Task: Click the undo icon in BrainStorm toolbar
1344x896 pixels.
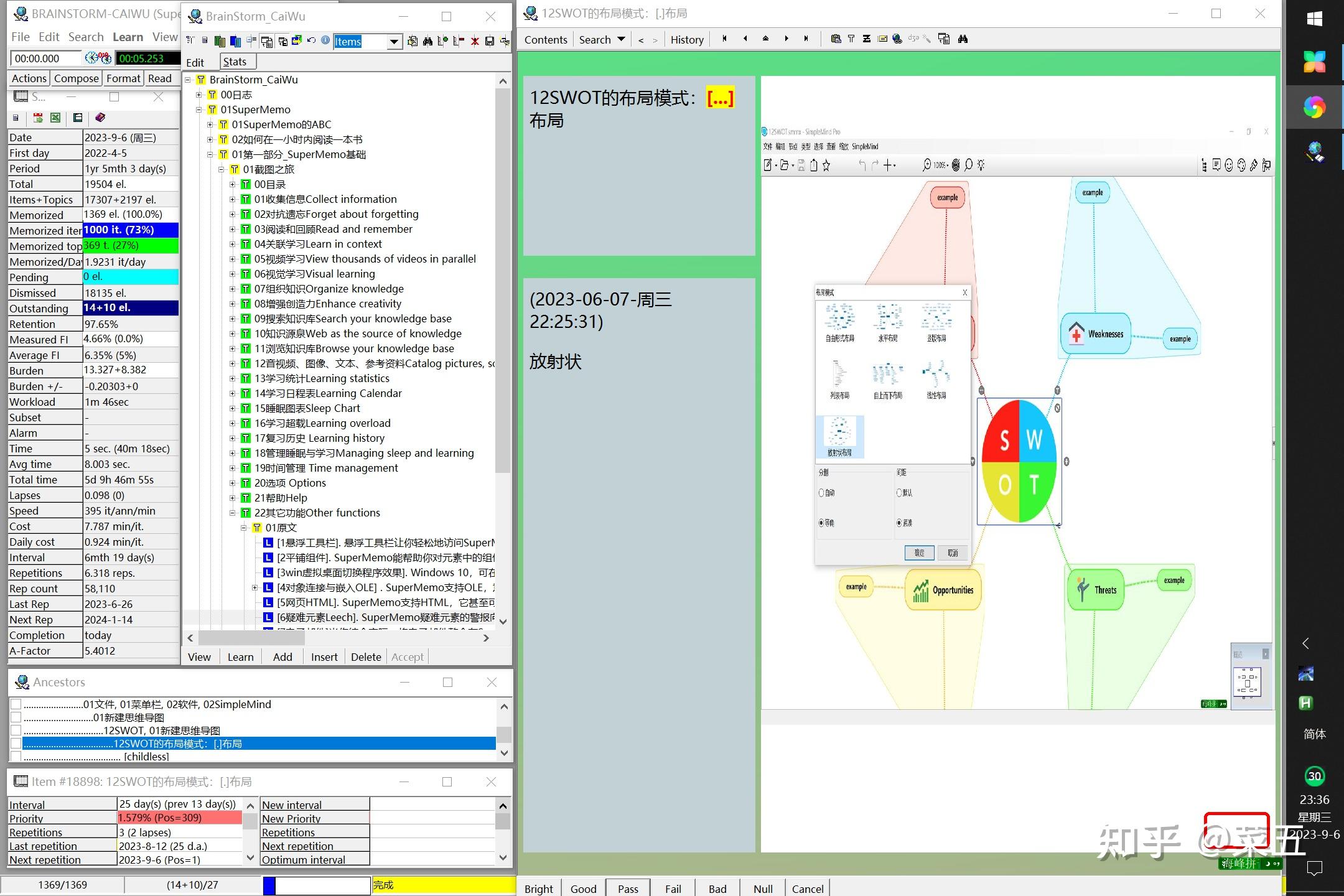Action: pos(310,41)
